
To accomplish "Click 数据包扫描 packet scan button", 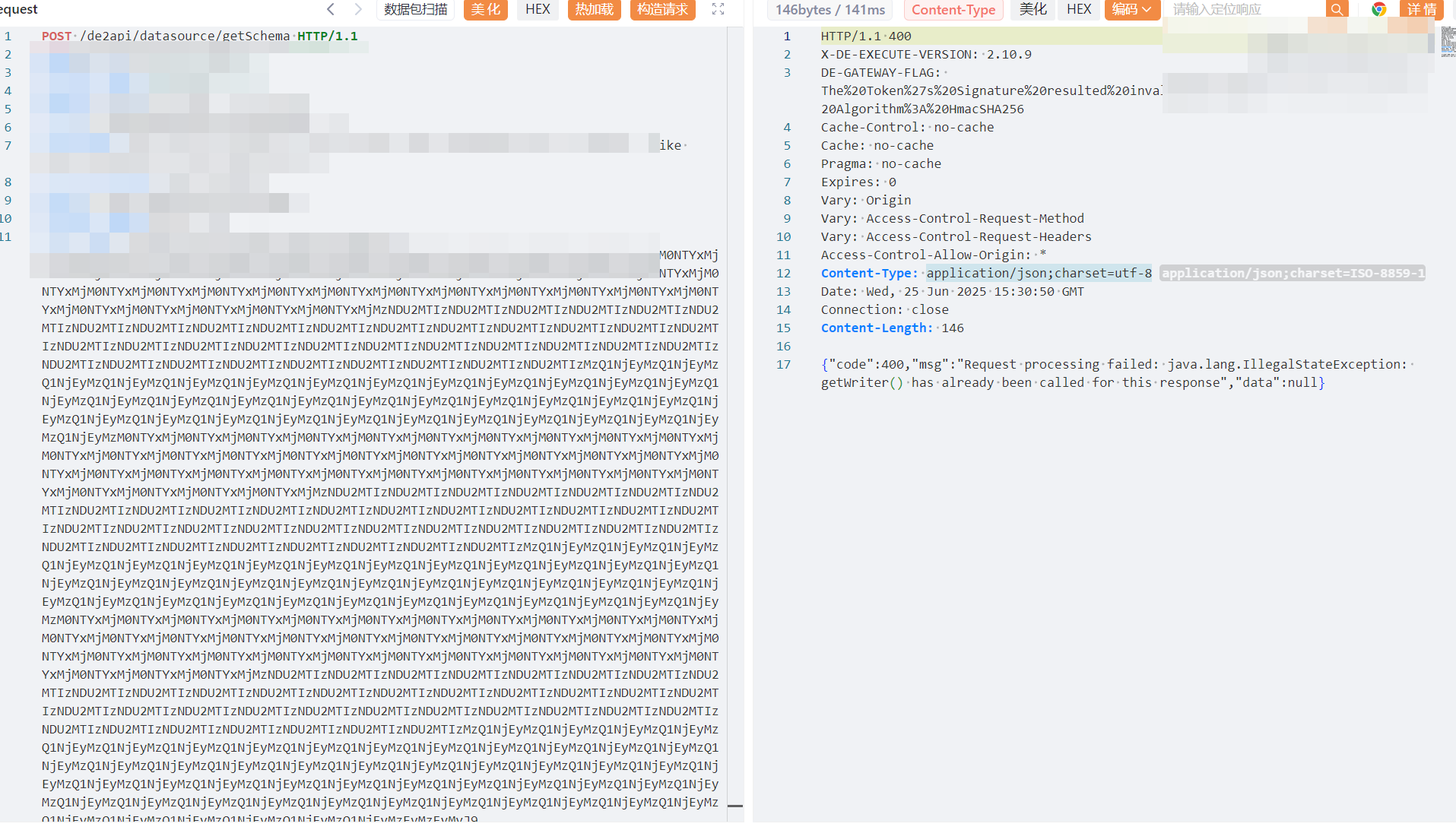I will pos(415,9).
